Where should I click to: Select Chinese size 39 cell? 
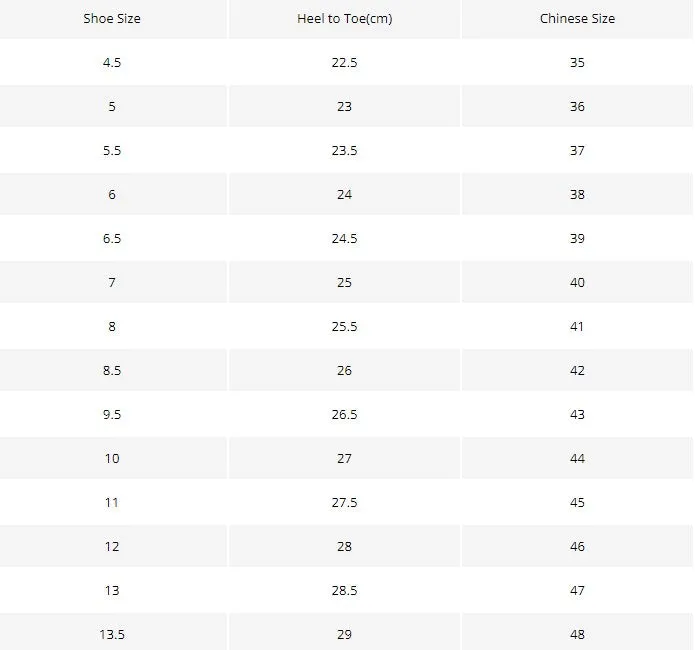[577, 239]
